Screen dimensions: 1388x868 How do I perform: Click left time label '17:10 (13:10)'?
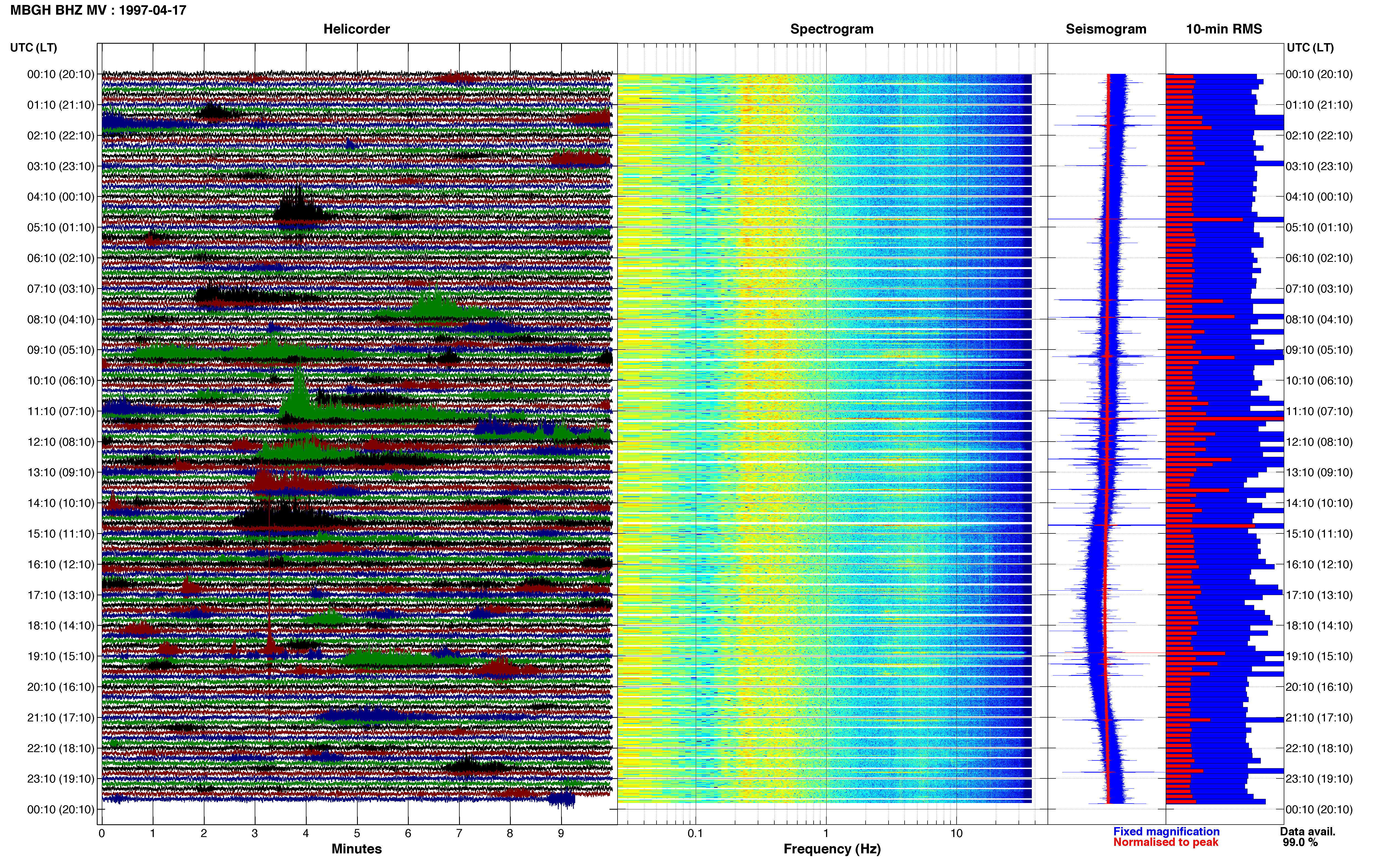[61, 595]
